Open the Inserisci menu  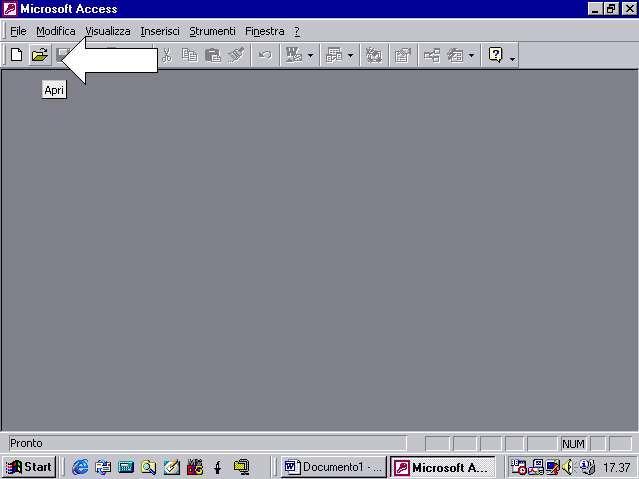coord(160,31)
